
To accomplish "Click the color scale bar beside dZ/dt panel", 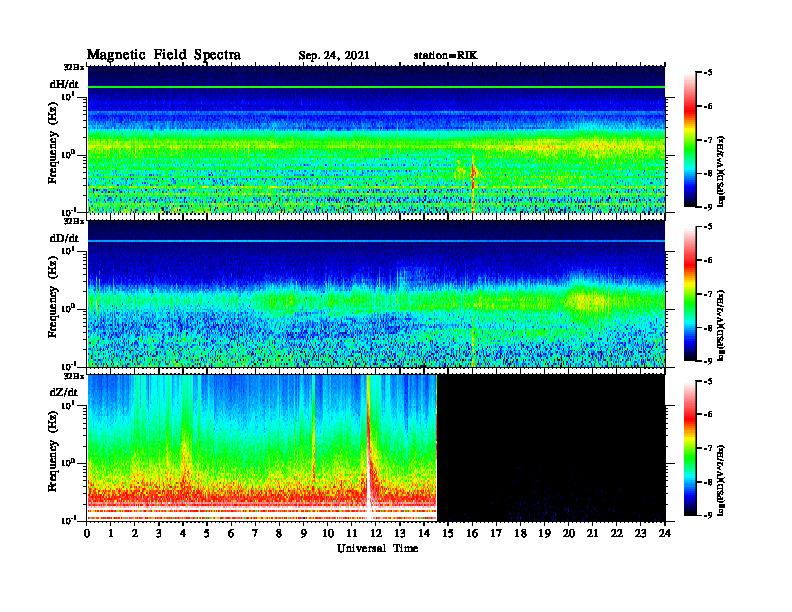I will (690, 448).
